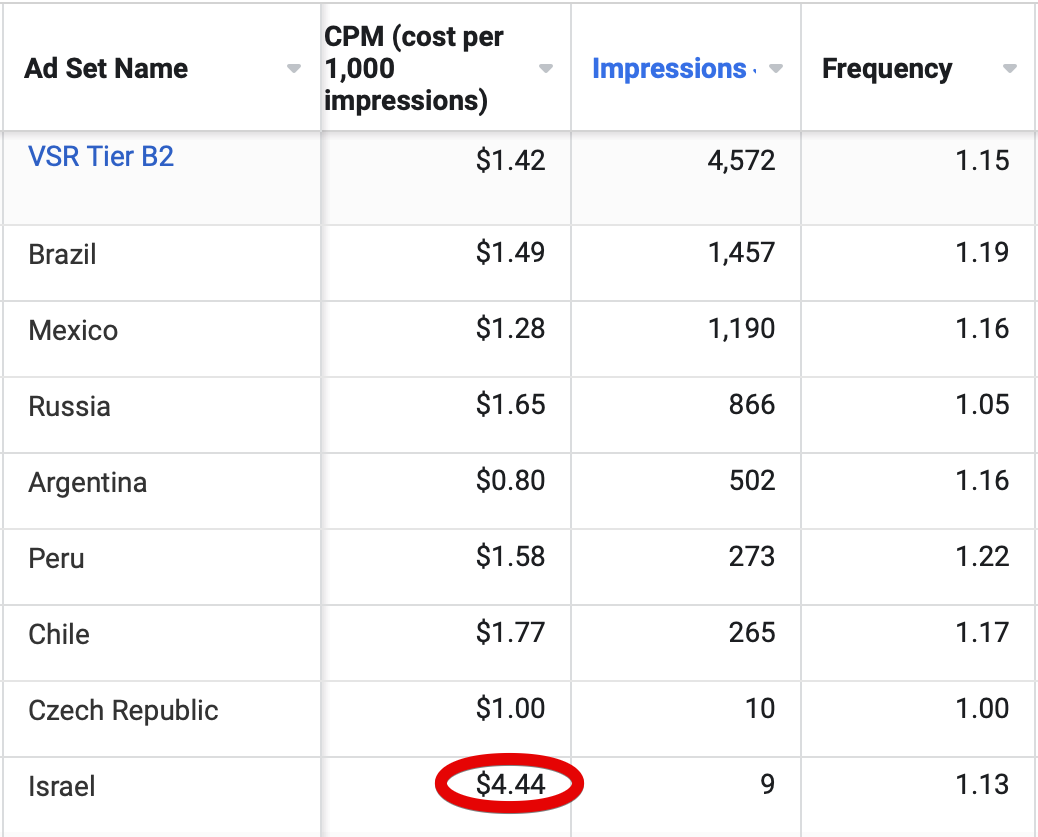
Task: Select the Israel row name
Action: point(62,786)
